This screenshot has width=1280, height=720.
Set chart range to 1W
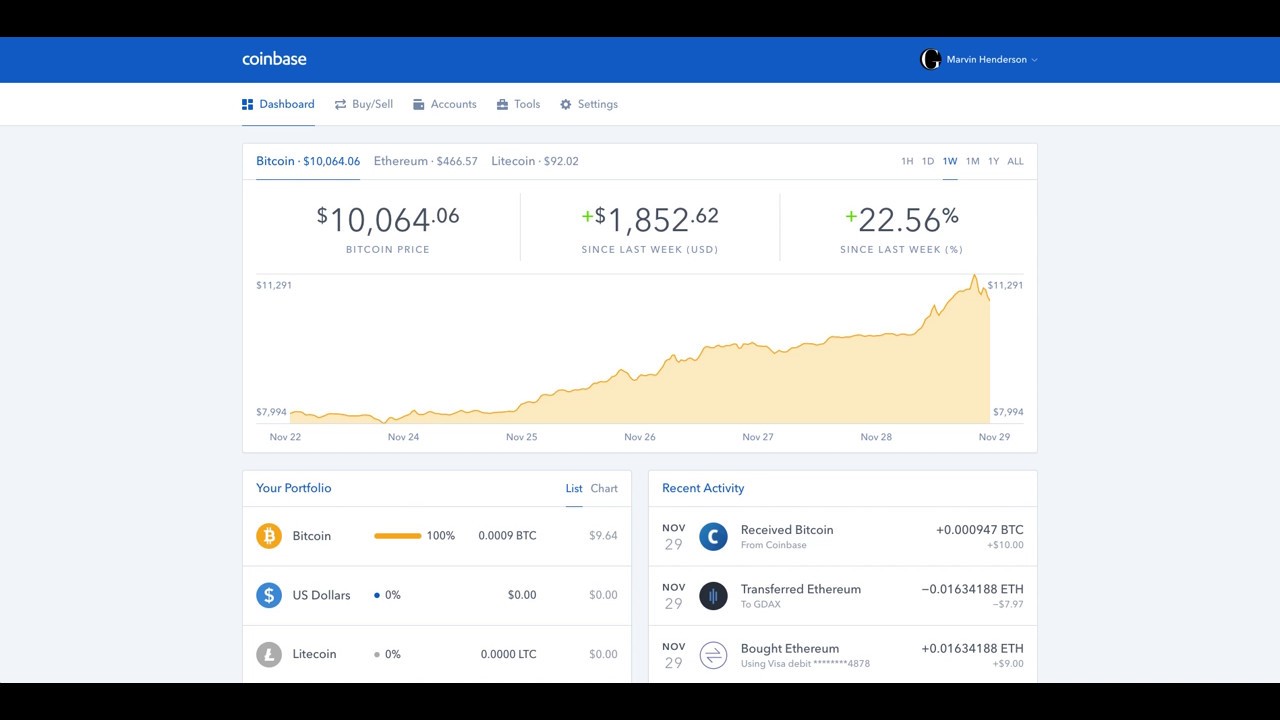pos(950,161)
